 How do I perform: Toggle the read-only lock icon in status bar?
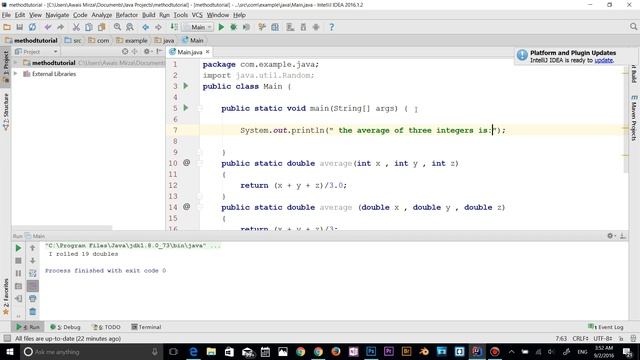(621, 339)
